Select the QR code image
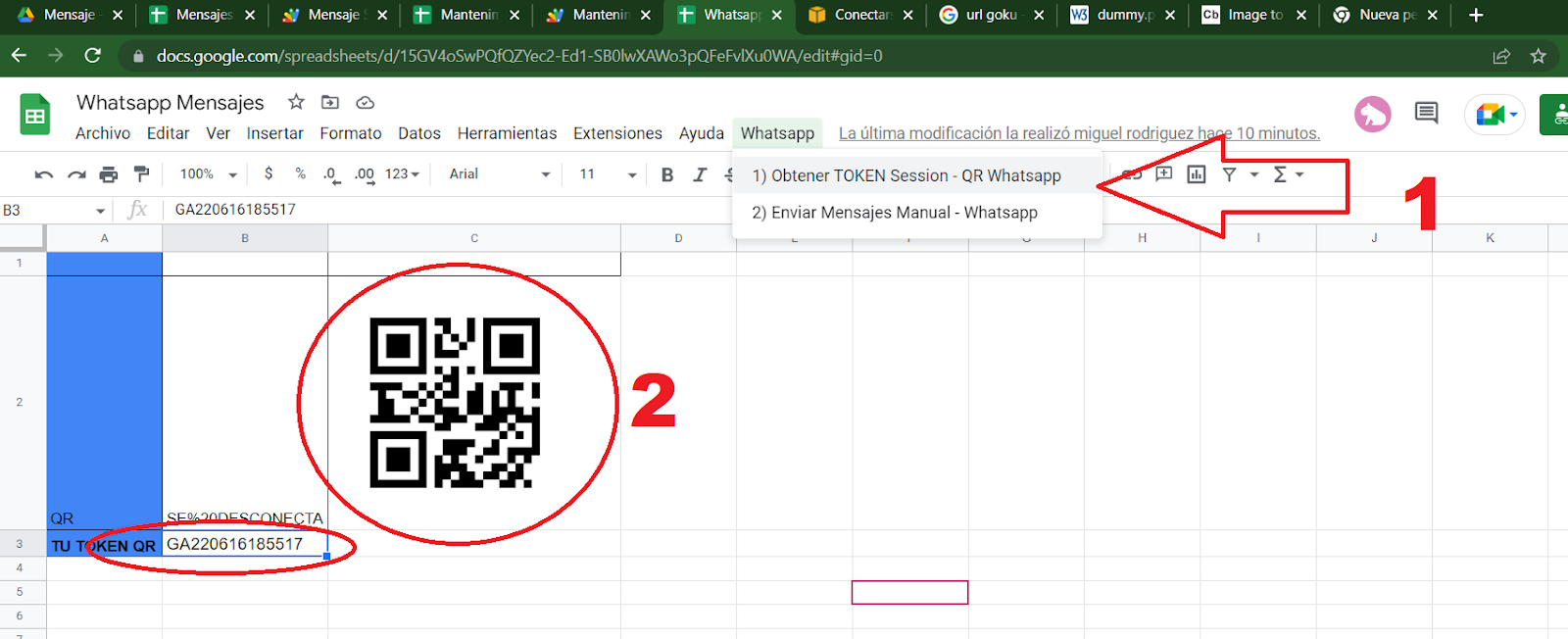This screenshot has height=639, width=1568. [455, 402]
